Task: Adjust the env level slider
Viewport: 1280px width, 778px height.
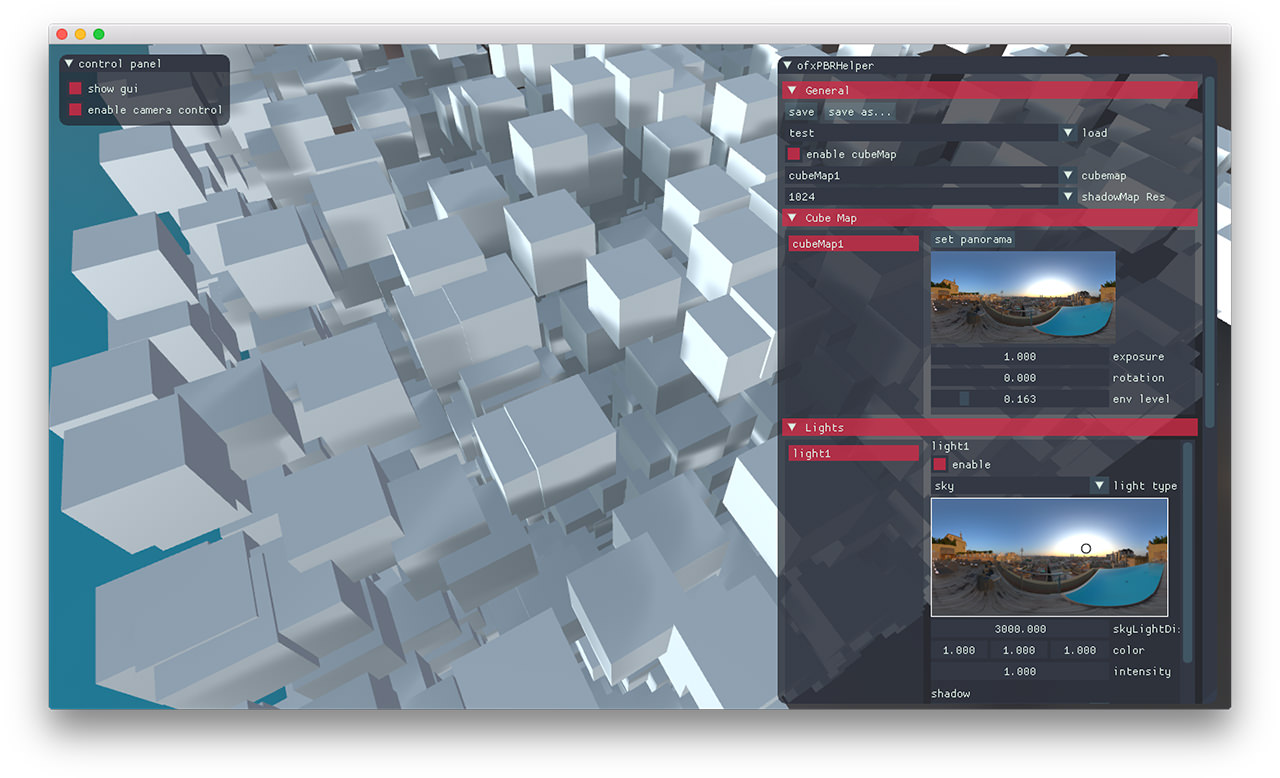Action: tap(1019, 398)
